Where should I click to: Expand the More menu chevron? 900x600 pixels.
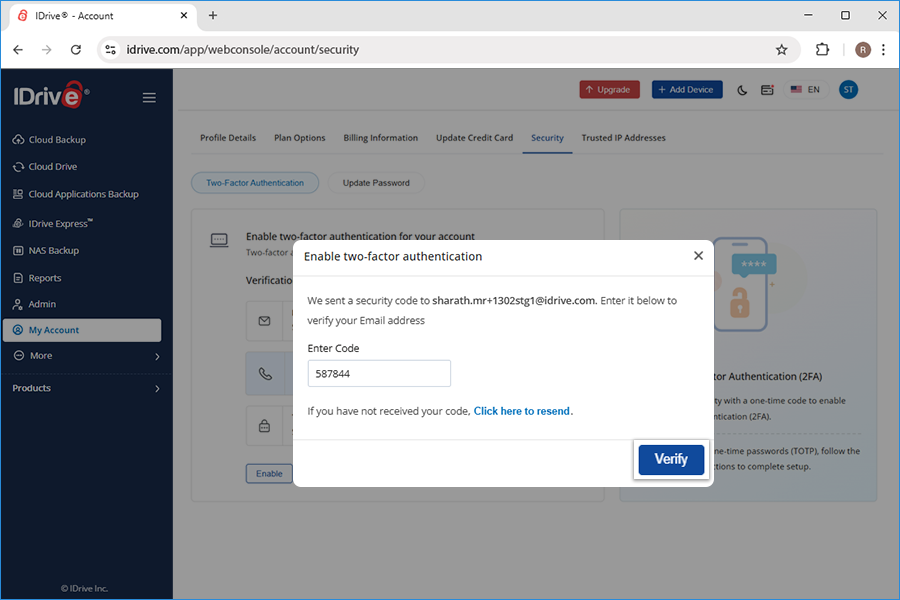click(157, 357)
